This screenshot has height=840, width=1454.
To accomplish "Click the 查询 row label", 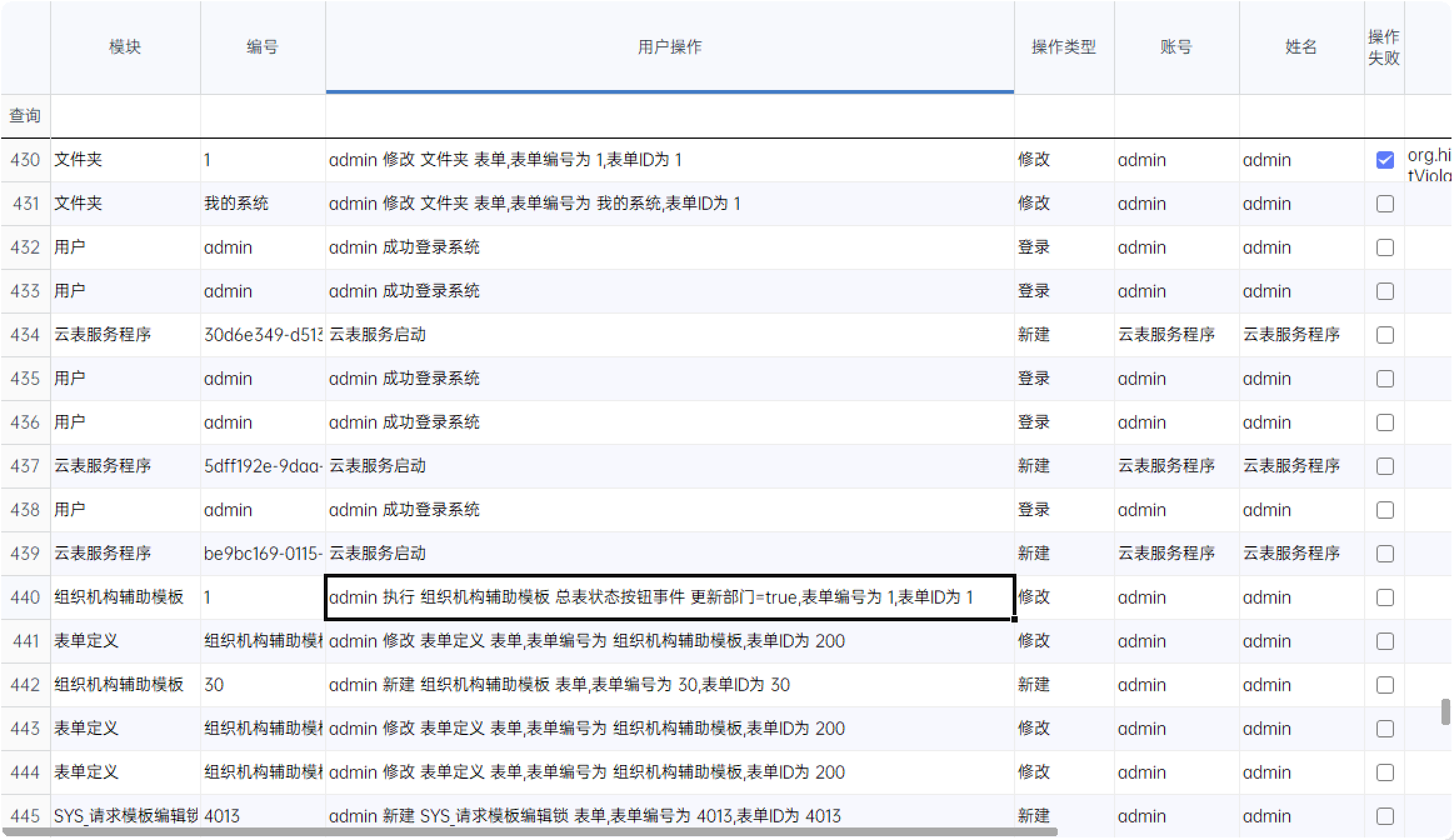I will 25,116.
